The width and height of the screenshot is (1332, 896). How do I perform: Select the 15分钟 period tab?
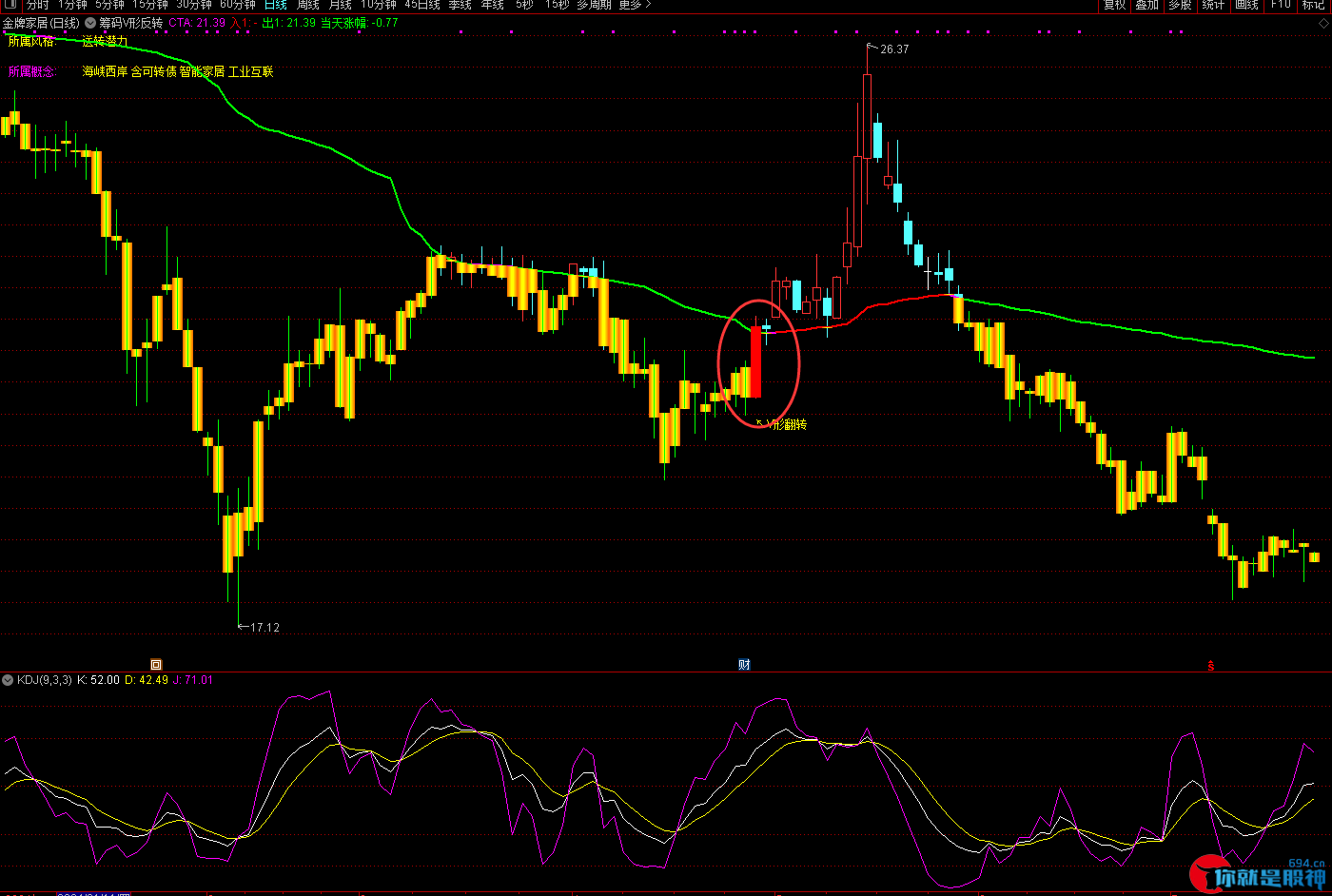(x=150, y=5)
